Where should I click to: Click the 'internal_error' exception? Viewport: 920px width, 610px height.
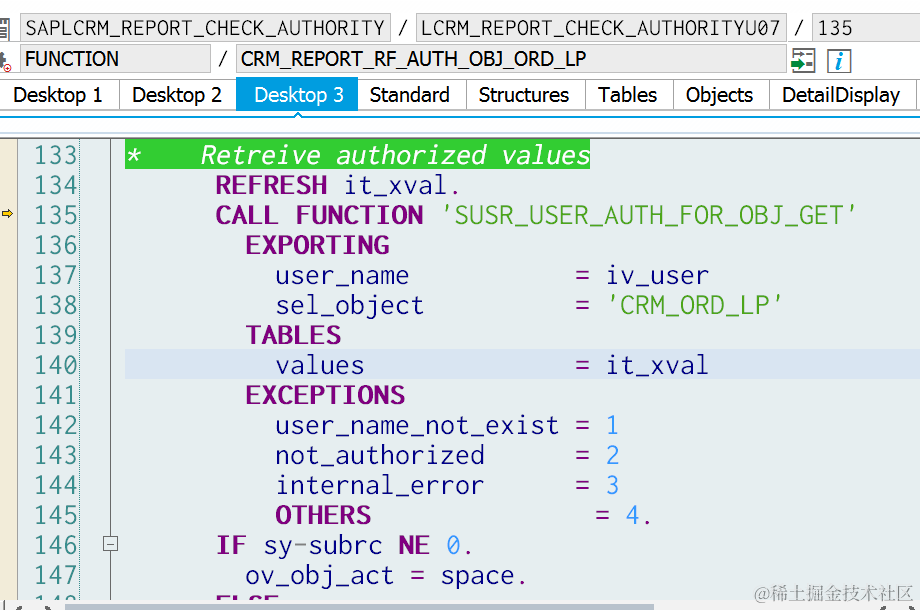380,485
